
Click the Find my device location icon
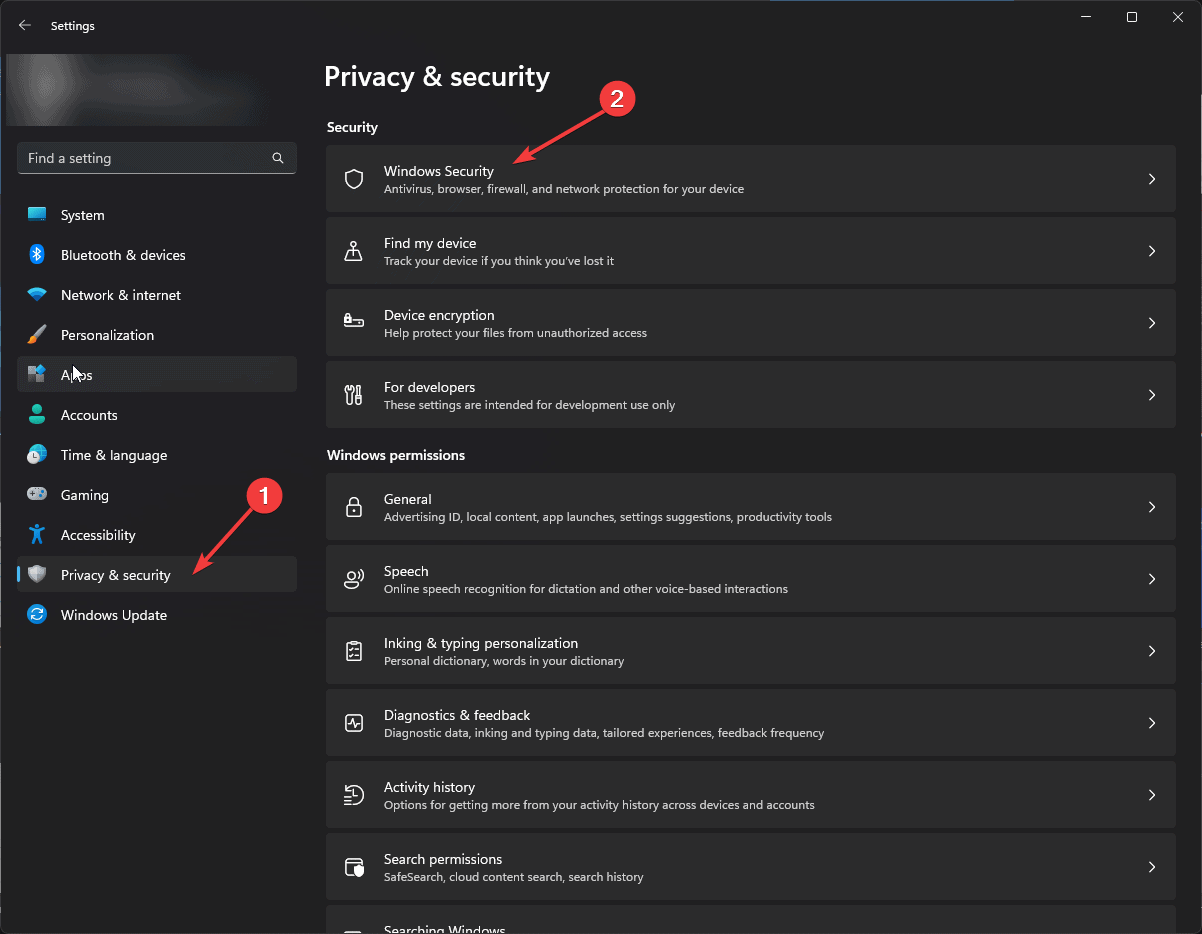(353, 251)
